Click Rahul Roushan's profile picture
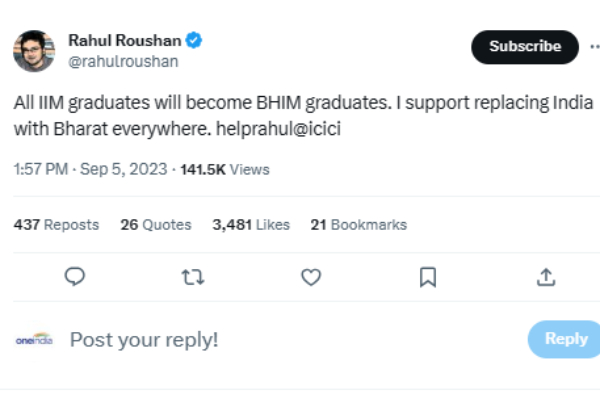This screenshot has height=400, width=600. click(x=34, y=51)
